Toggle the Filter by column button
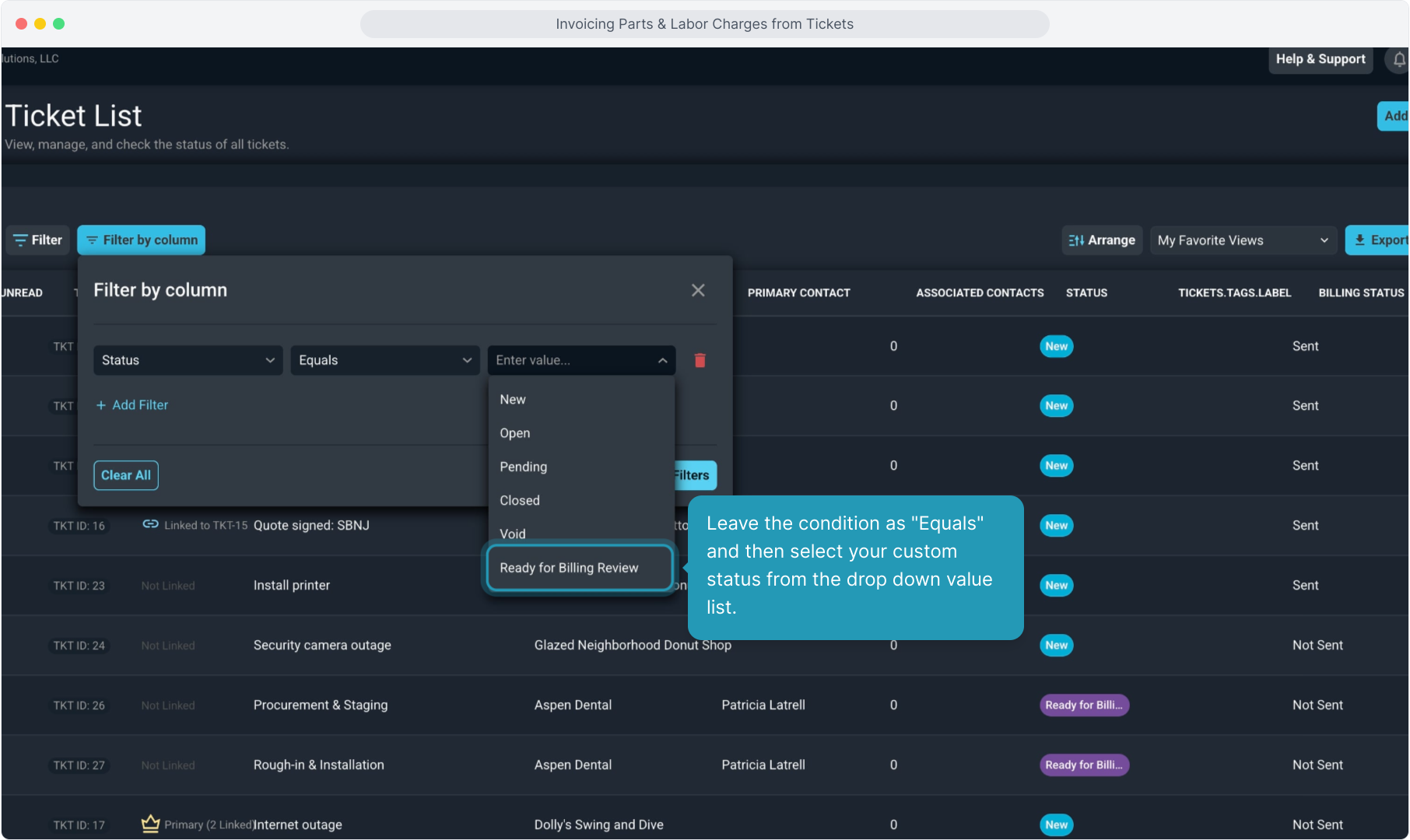 (x=142, y=240)
